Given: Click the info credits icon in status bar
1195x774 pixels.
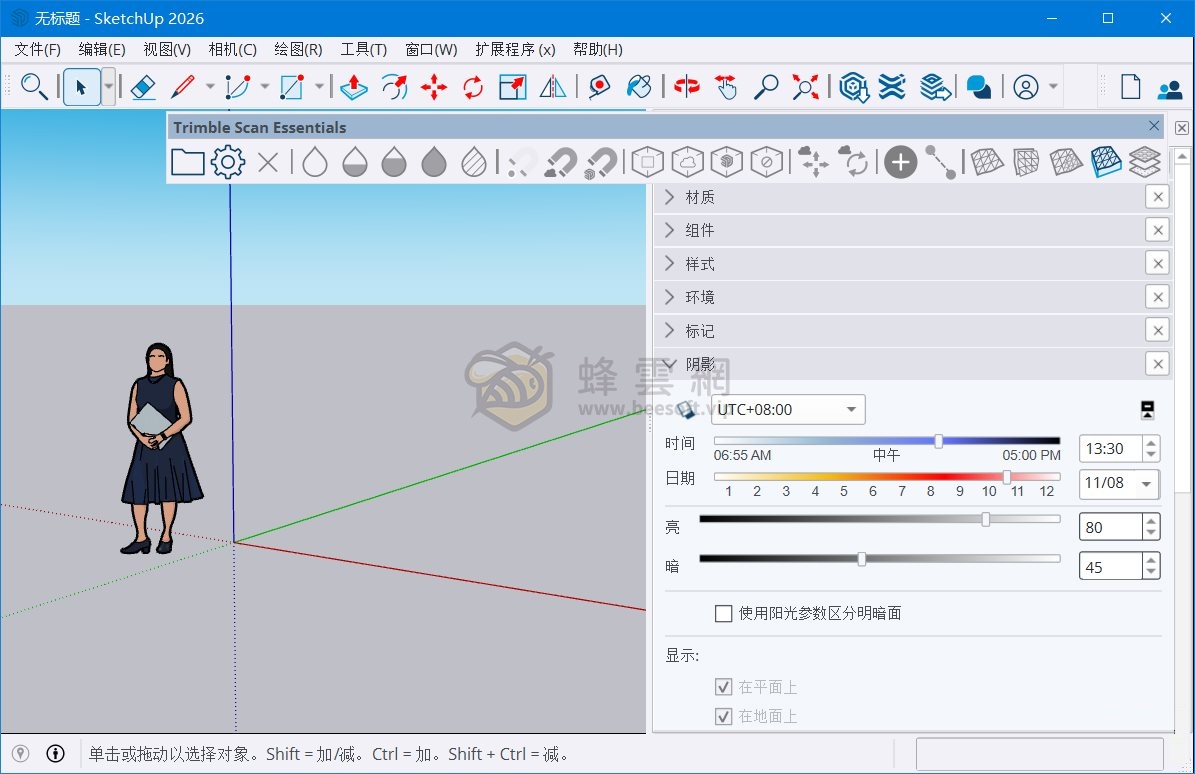Looking at the screenshot, I should click(56, 753).
